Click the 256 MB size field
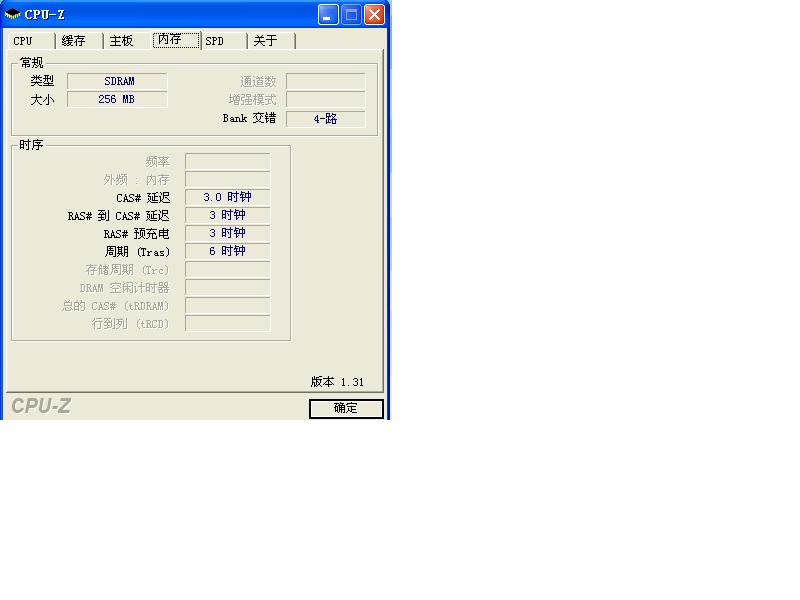The height and width of the screenshot is (600, 800). pos(117,99)
